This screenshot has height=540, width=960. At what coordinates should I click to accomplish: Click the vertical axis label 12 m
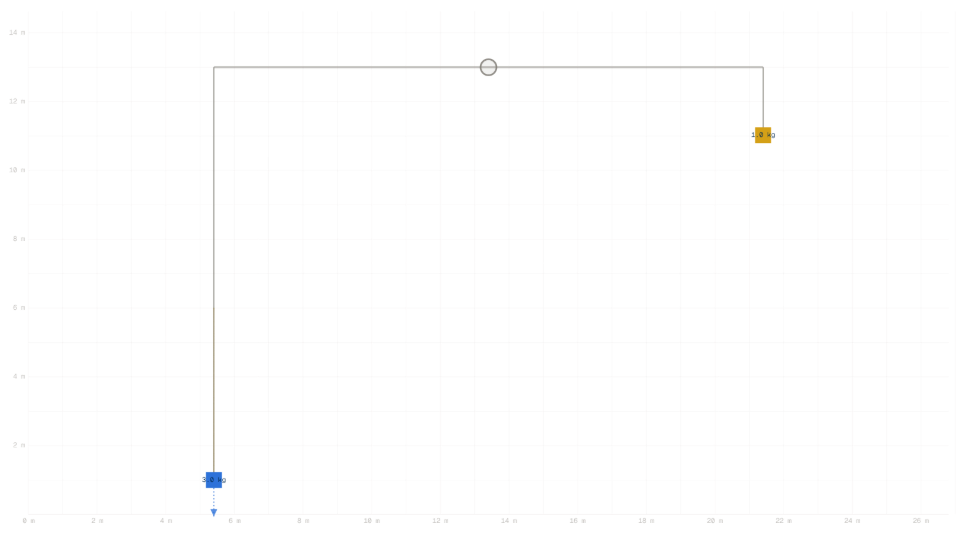[x=17, y=101]
